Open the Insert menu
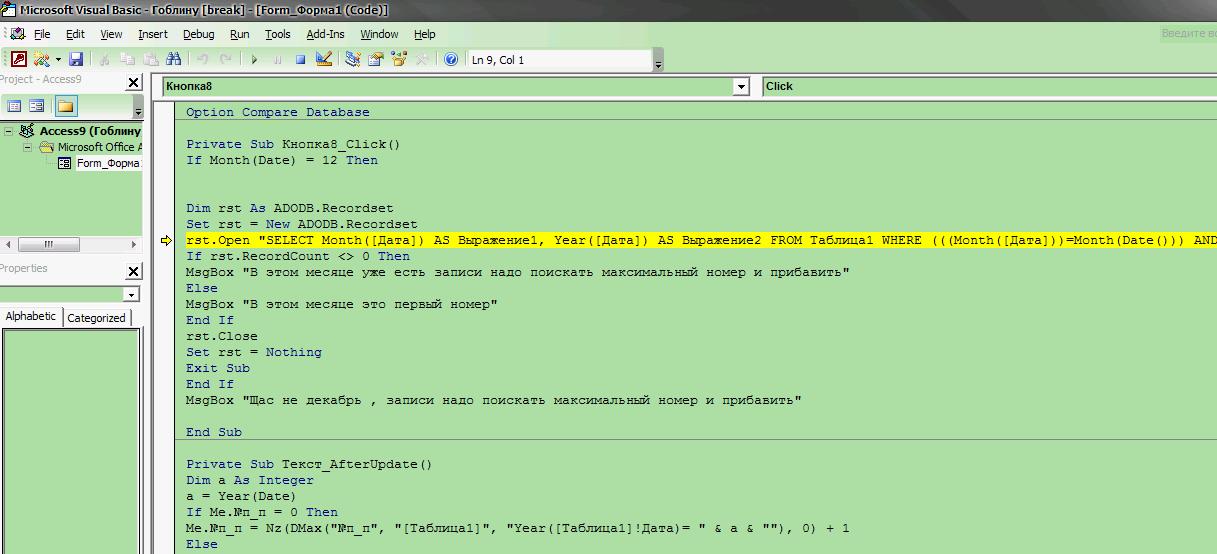Screen dimensions: 1217x554 [x=153, y=34]
